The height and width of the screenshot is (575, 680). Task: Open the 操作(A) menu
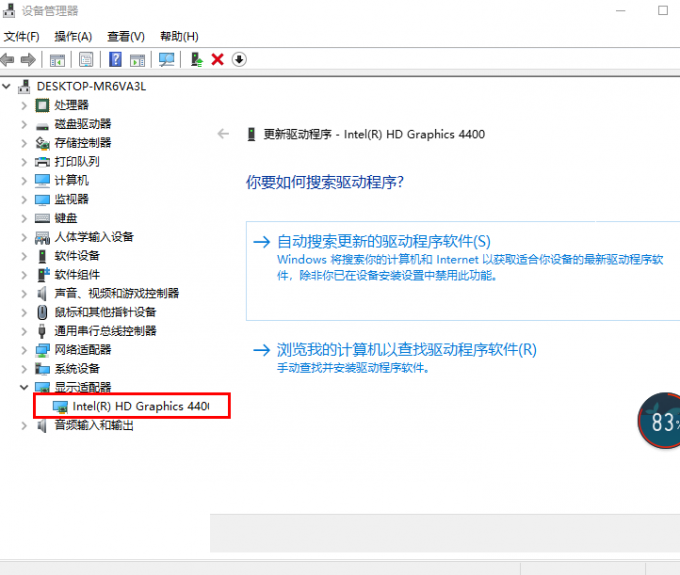(73, 37)
